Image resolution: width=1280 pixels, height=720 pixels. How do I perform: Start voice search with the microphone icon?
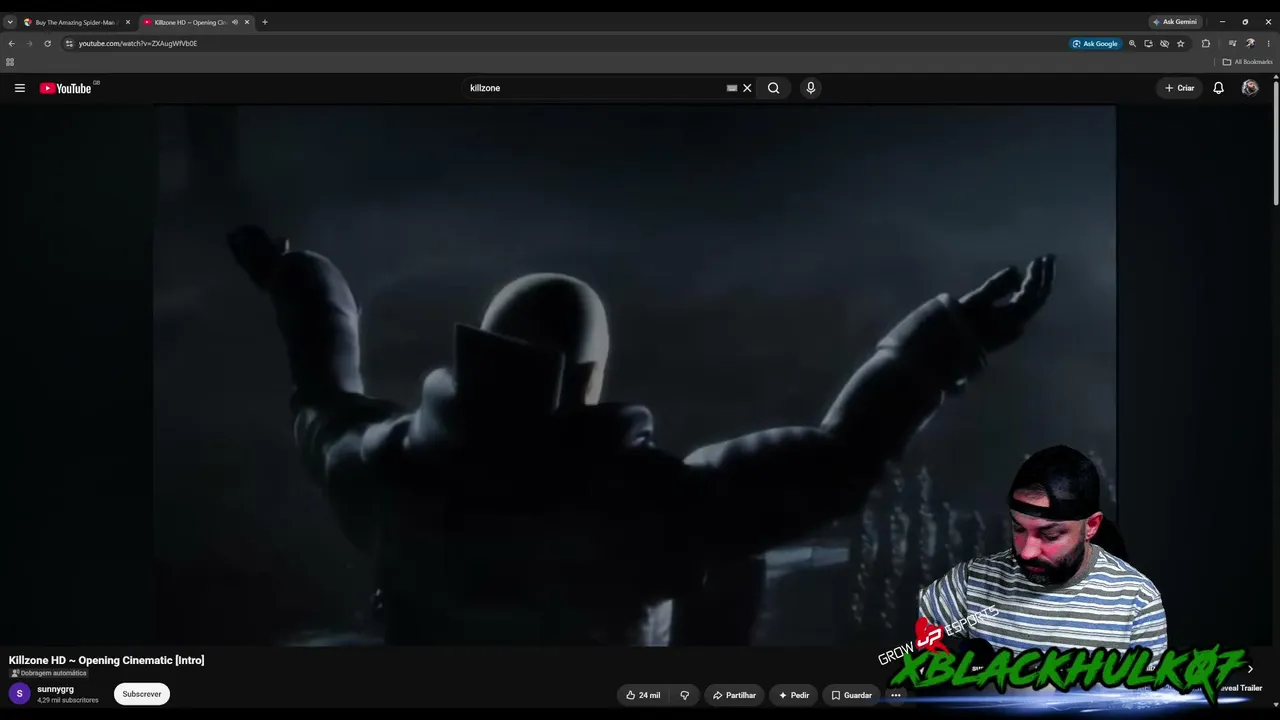[811, 88]
